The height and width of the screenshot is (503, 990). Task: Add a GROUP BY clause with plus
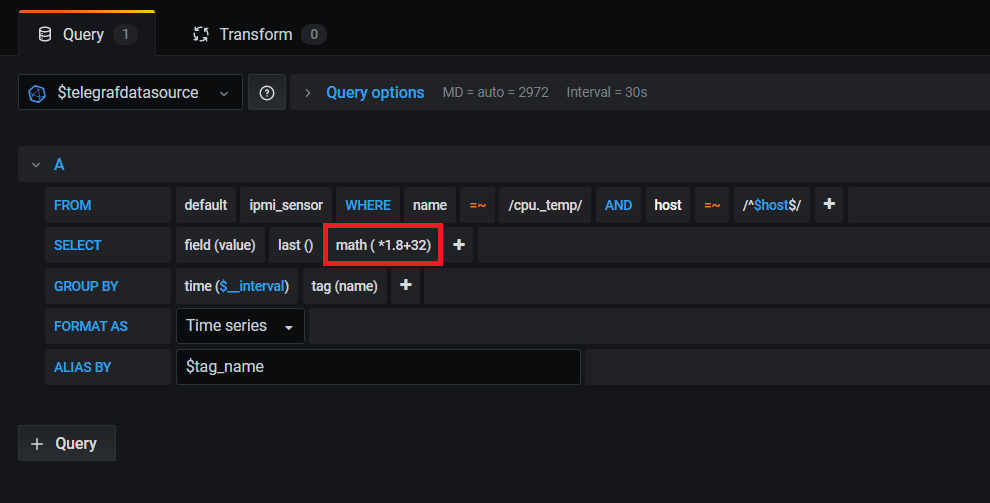tap(405, 285)
